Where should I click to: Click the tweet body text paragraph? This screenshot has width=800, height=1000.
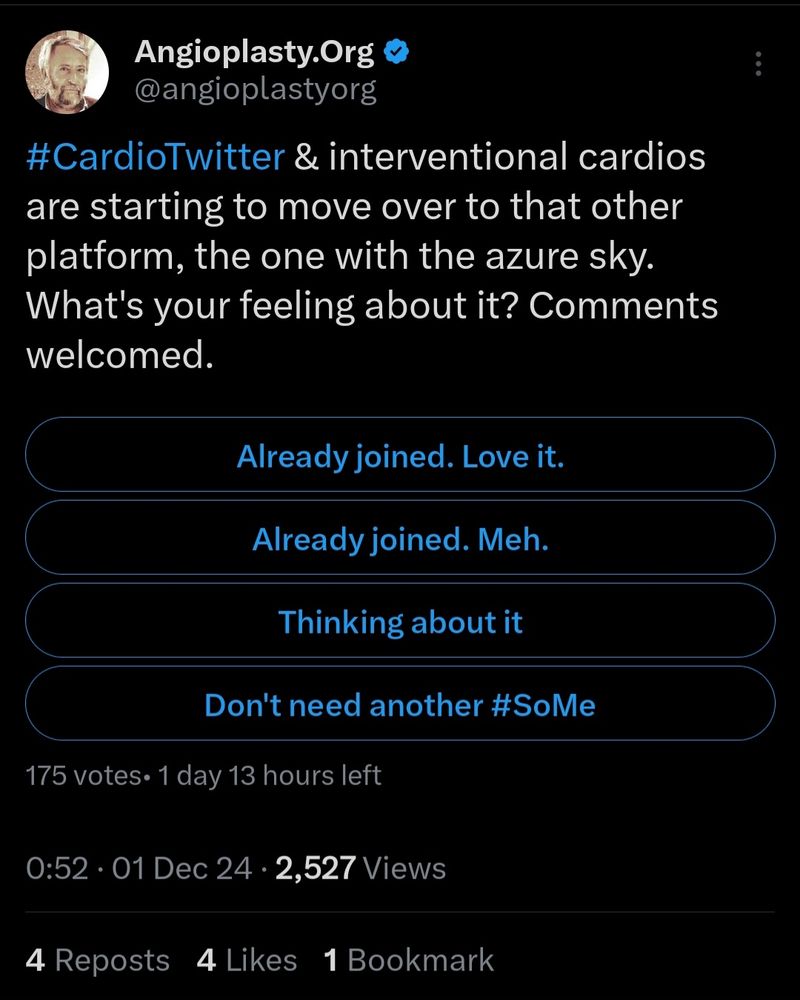click(372, 256)
